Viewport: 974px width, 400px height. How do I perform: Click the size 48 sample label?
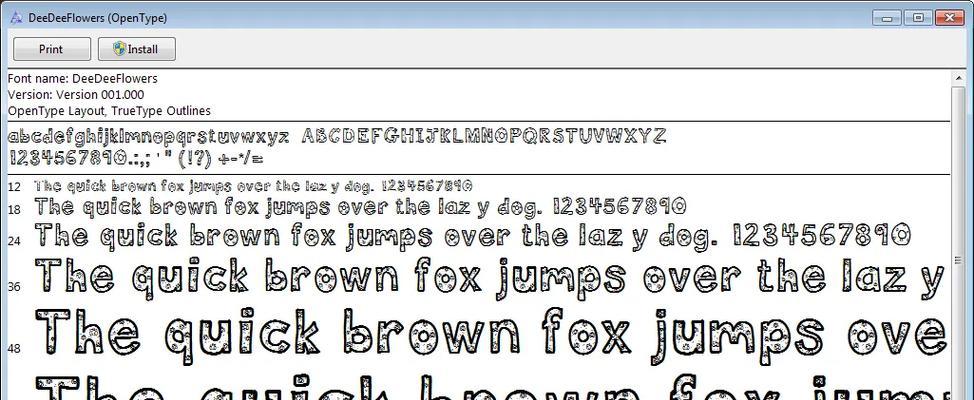click(14, 348)
